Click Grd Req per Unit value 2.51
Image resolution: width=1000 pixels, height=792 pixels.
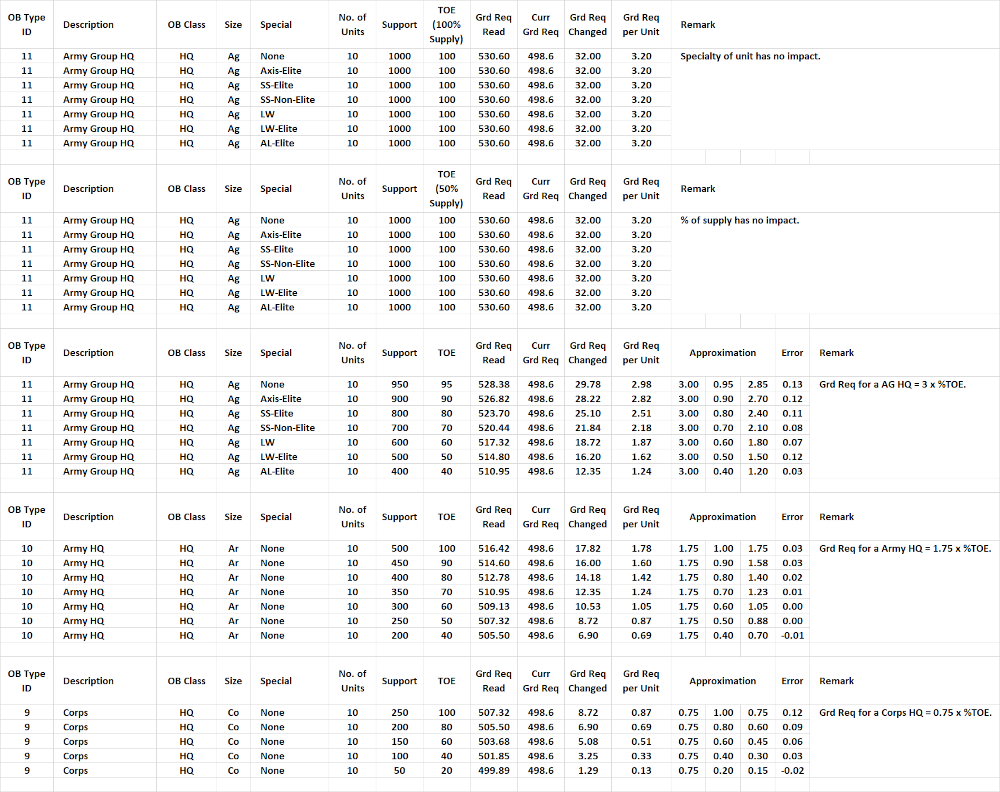point(641,413)
